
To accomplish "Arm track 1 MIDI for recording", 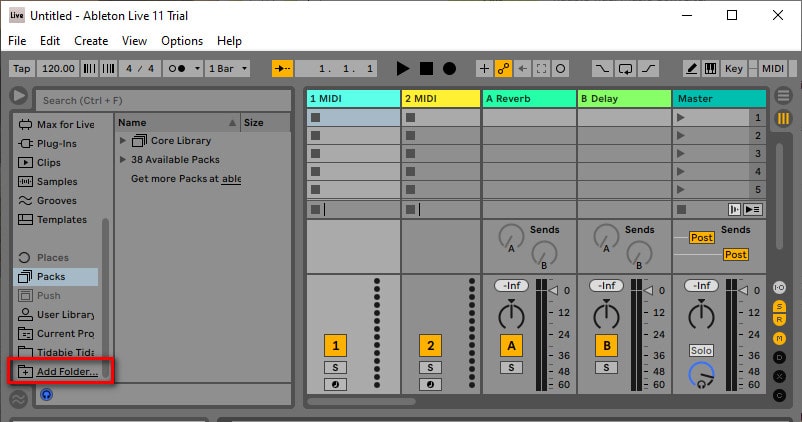I will [336, 385].
